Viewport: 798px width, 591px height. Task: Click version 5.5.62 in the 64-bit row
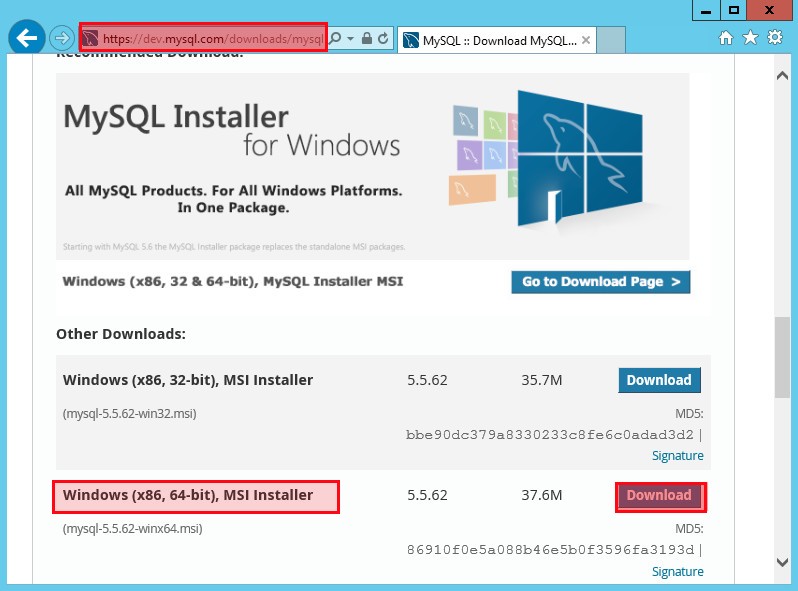click(427, 495)
